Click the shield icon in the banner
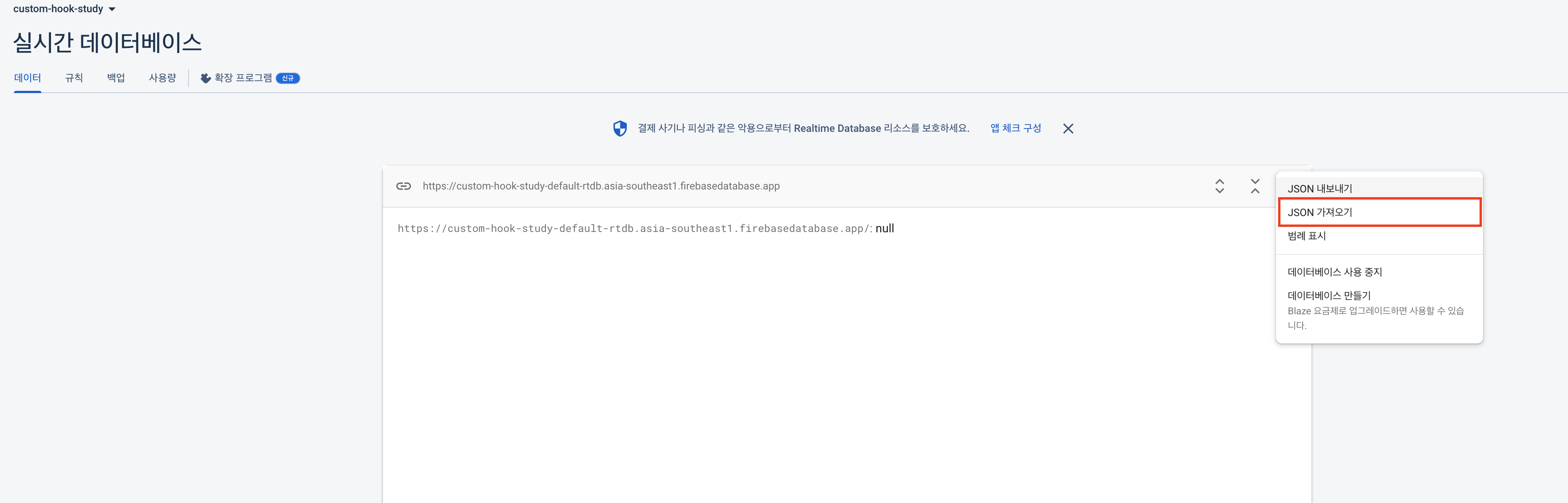Screen dimensions: 1568x503 coord(620,128)
